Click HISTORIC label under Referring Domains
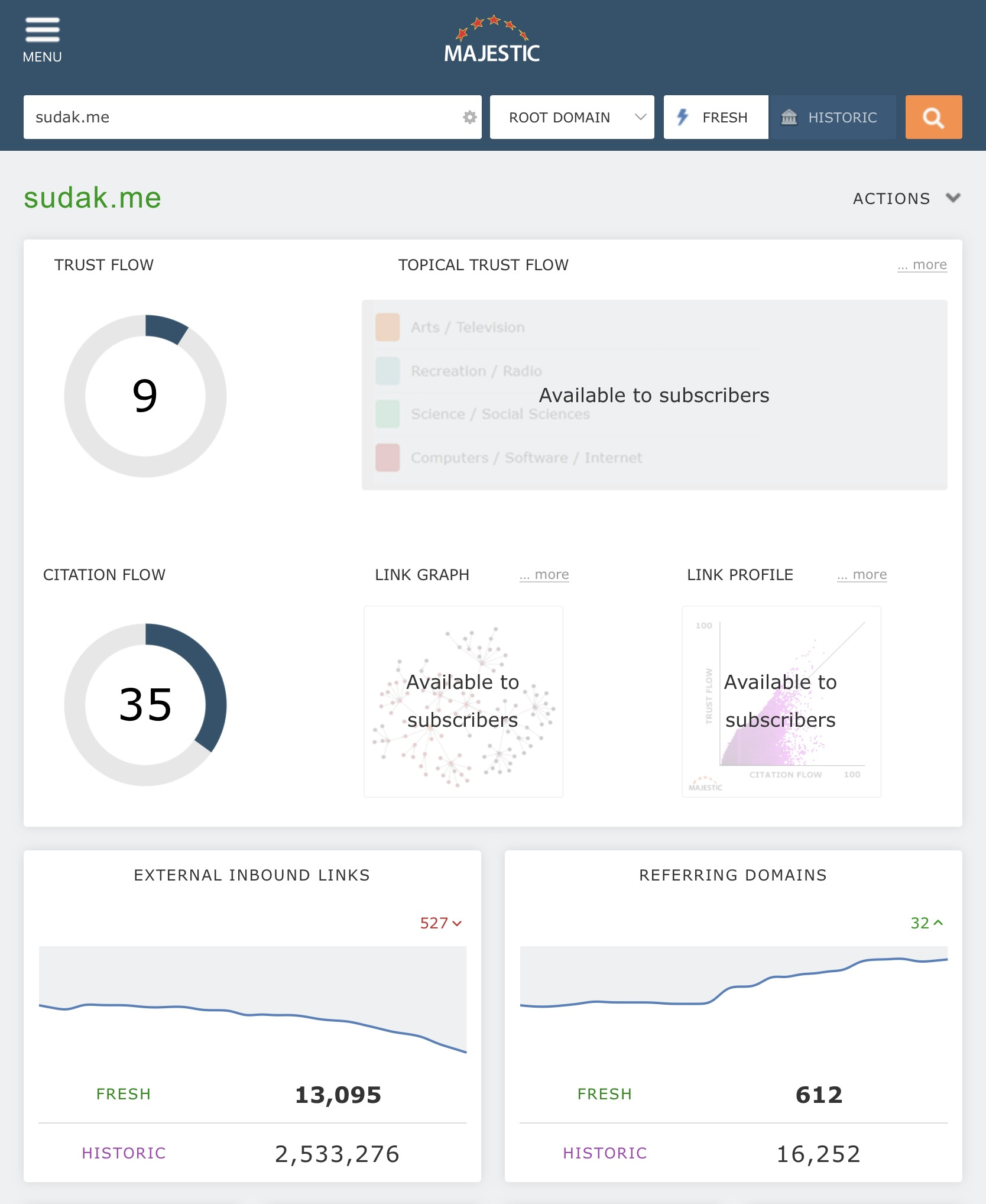This screenshot has height=1204, width=986. click(x=605, y=1153)
